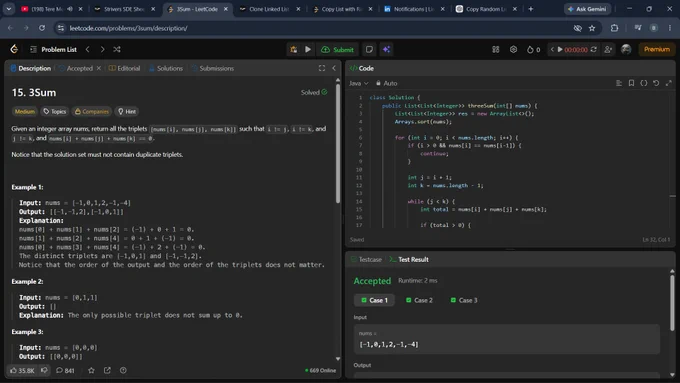This screenshot has height=383, width=680.
Task: Switch to the Description tab
Action: 30,68
